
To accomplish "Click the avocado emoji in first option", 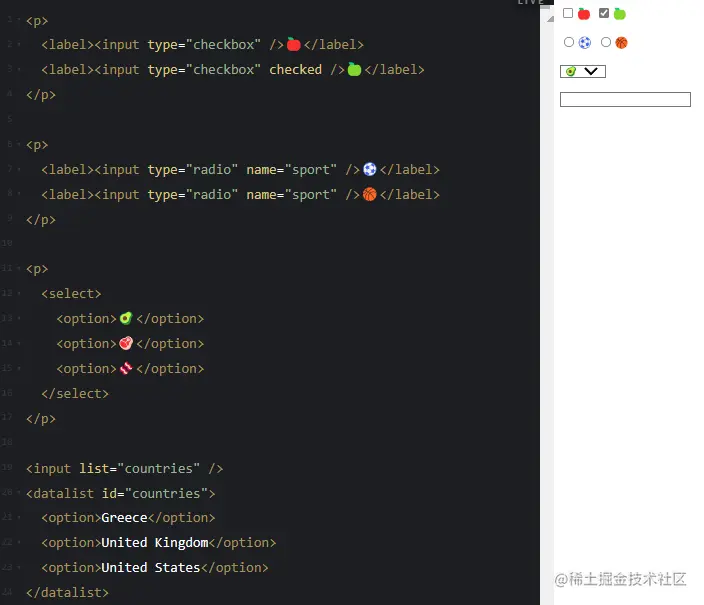I will [x=126, y=318].
